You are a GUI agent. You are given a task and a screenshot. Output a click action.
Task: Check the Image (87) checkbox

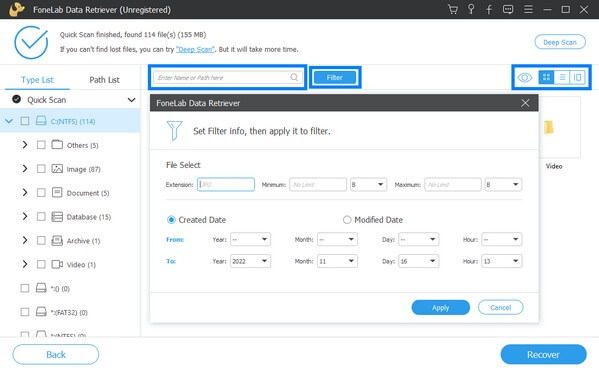click(41, 169)
